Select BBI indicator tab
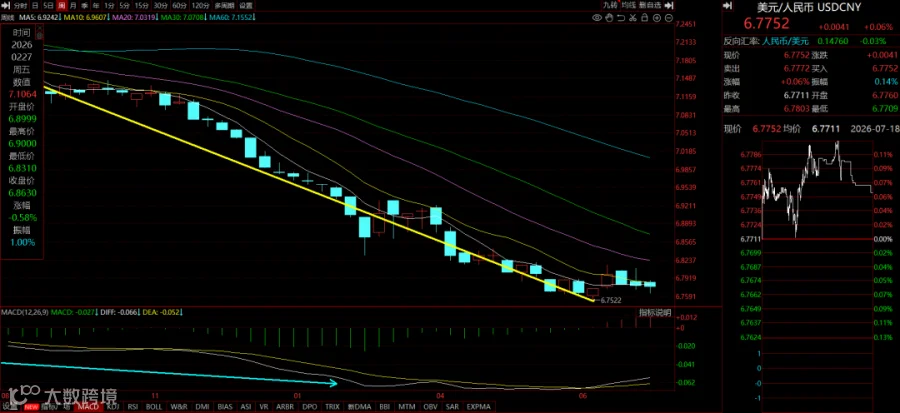This screenshot has height=413, width=900. click(385, 407)
